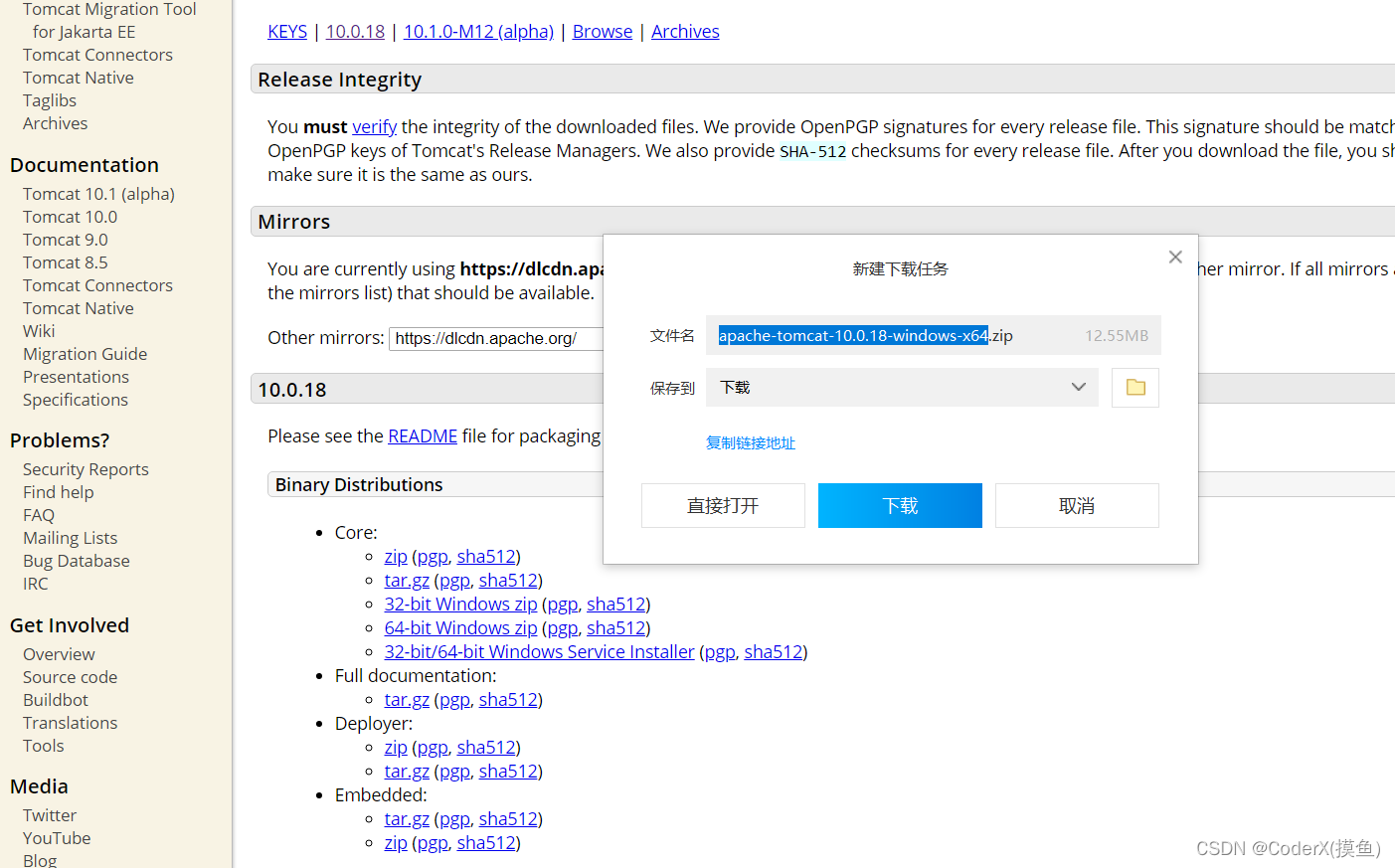Viewport: 1395px width, 868px height.
Task: Open sha512 for Windows Service Installer
Action: 773,651
